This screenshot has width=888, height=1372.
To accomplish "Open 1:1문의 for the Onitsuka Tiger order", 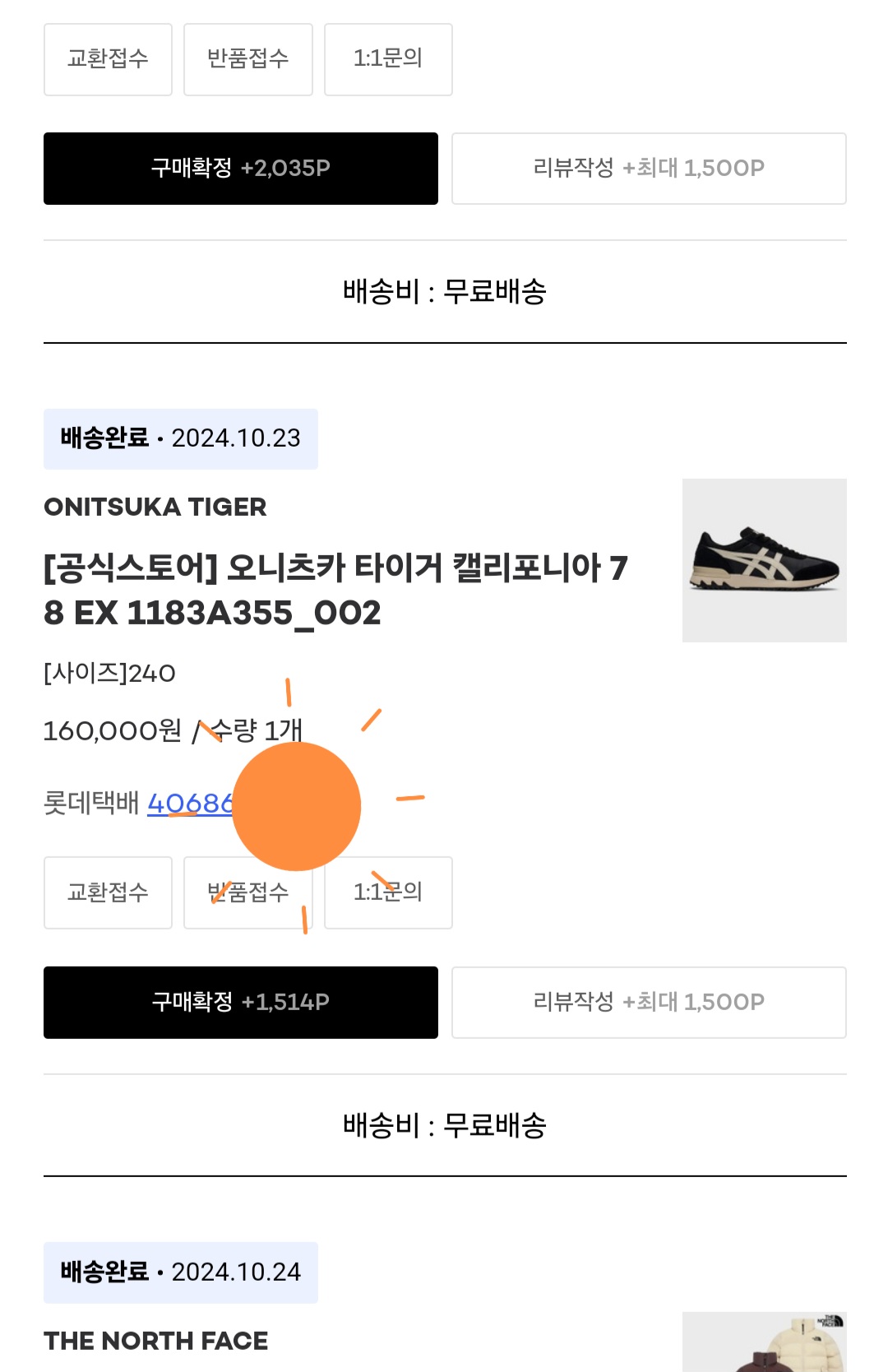I will (x=388, y=892).
